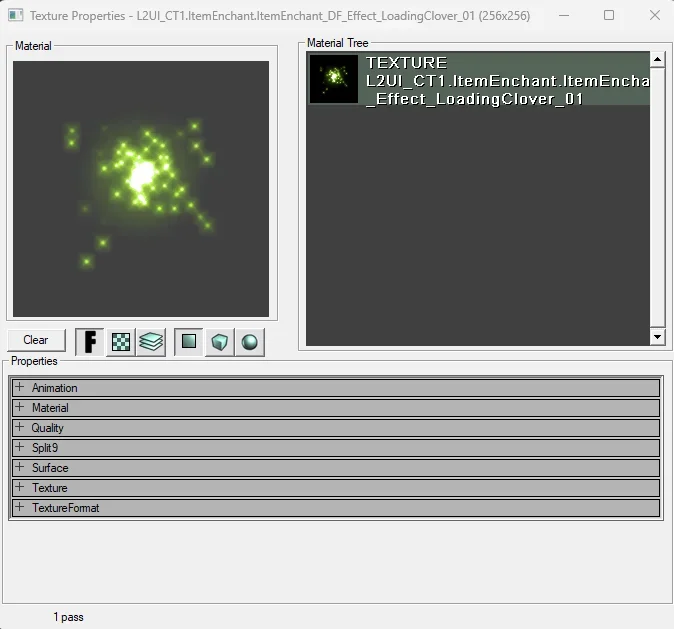Image resolution: width=674 pixels, height=629 pixels.
Task: Click the green clover material preview image
Action: click(x=141, y=189)
